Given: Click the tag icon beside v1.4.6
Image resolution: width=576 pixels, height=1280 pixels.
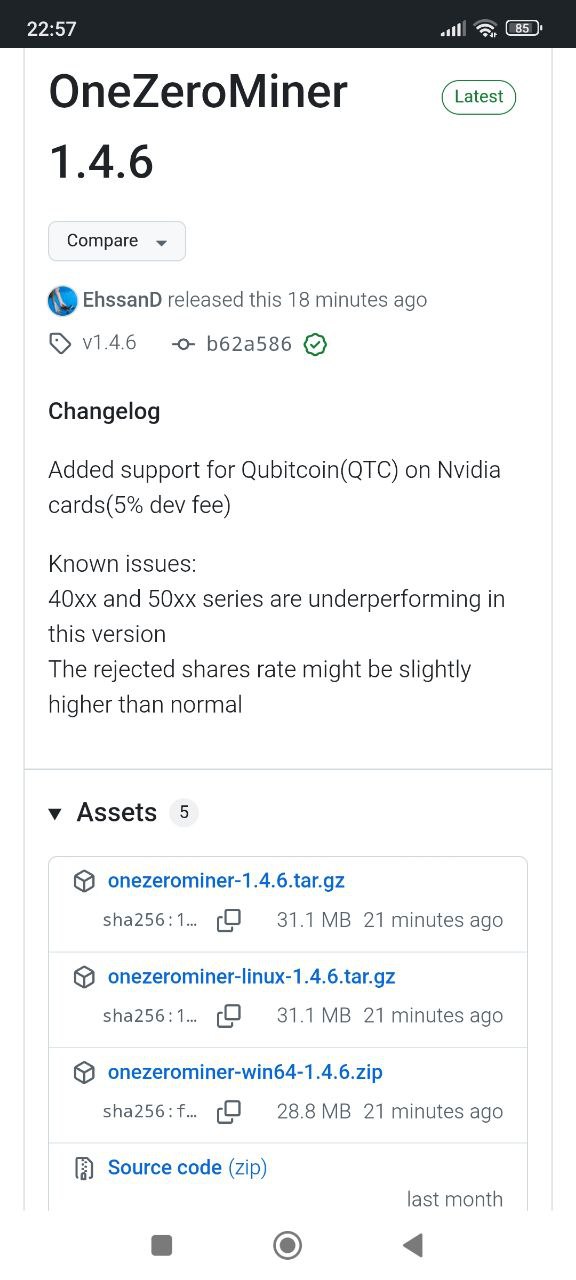Looking at the screenshot, I should coord(60,344).
